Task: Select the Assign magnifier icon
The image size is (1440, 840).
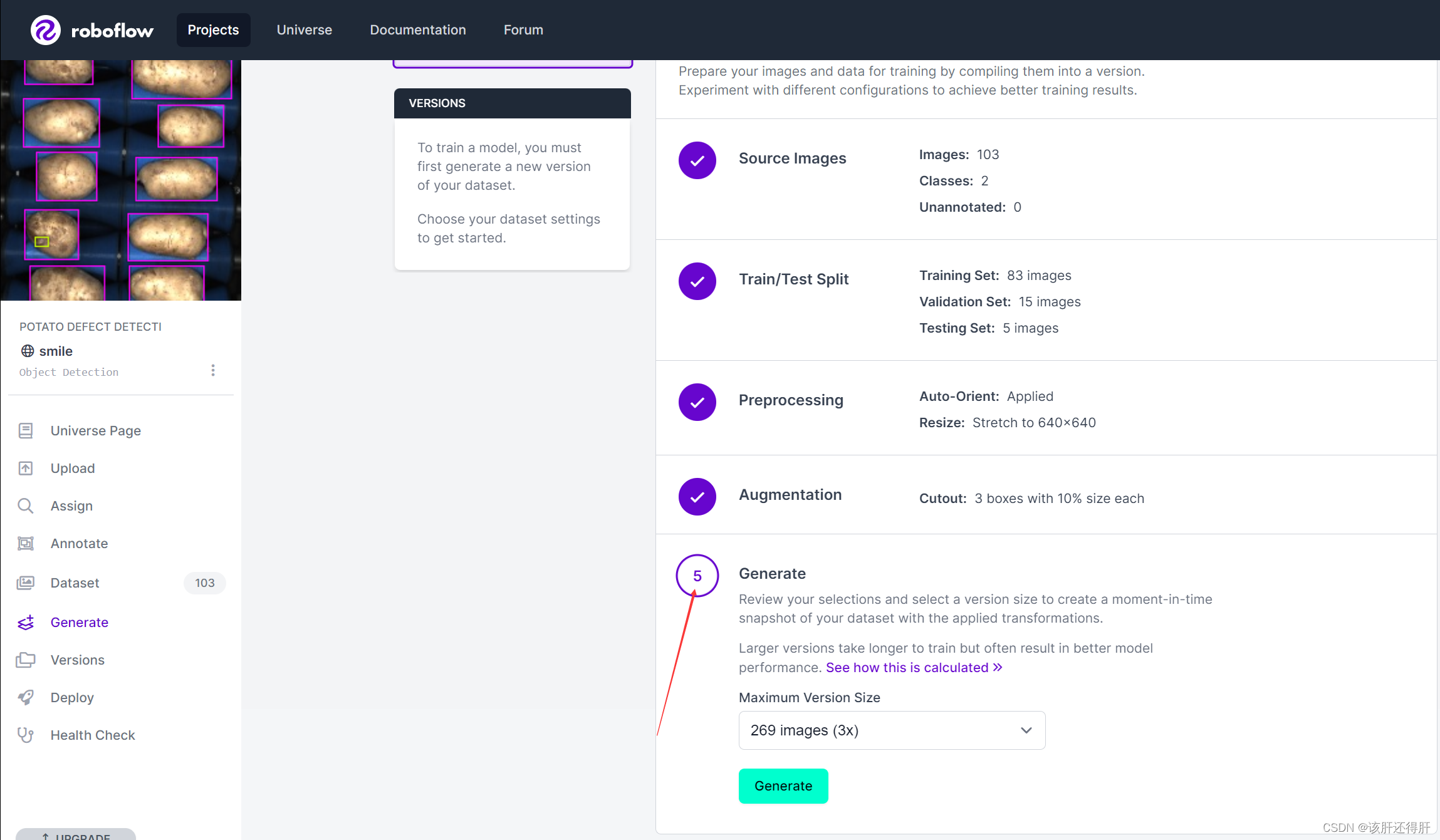Action: (26, 506)
